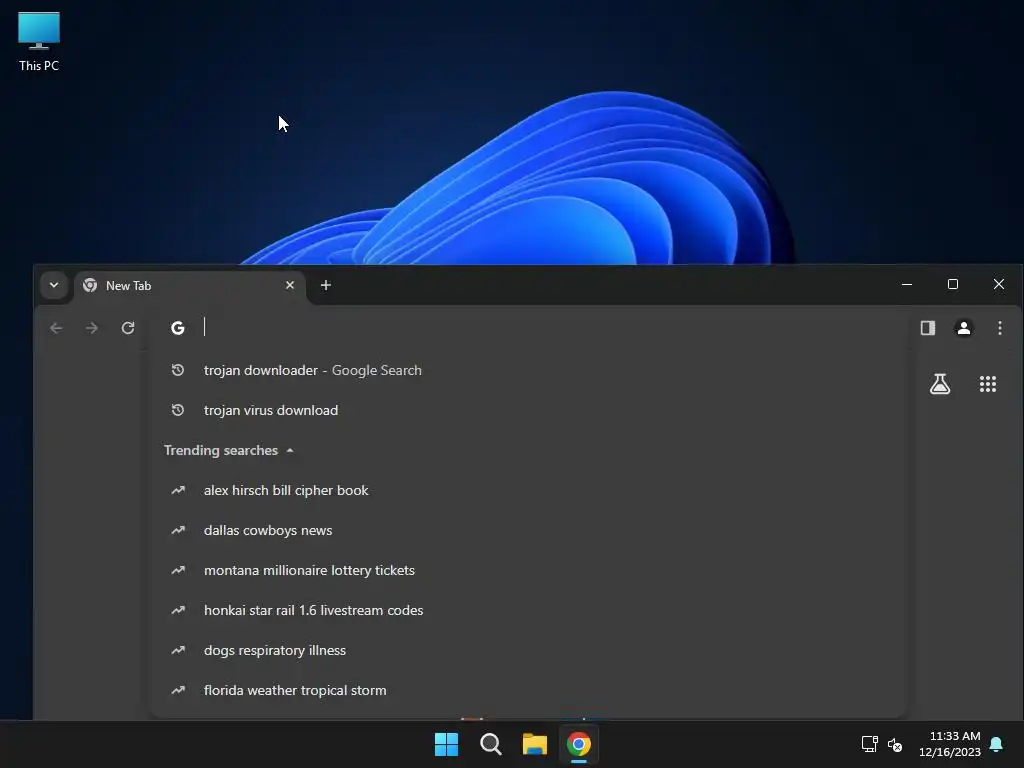Go forward using Chrome's forward arrow

pyautogui.click(x=92, y=328)
